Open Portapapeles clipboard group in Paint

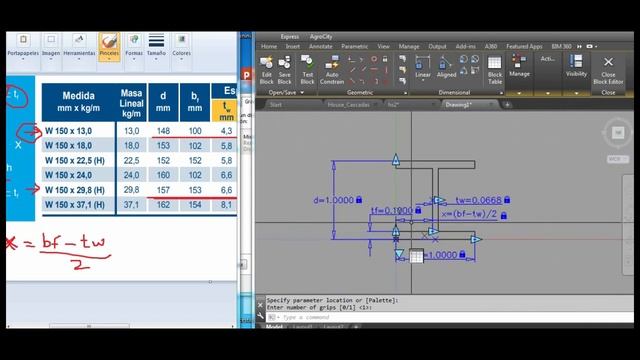click(x=23, y=47)
